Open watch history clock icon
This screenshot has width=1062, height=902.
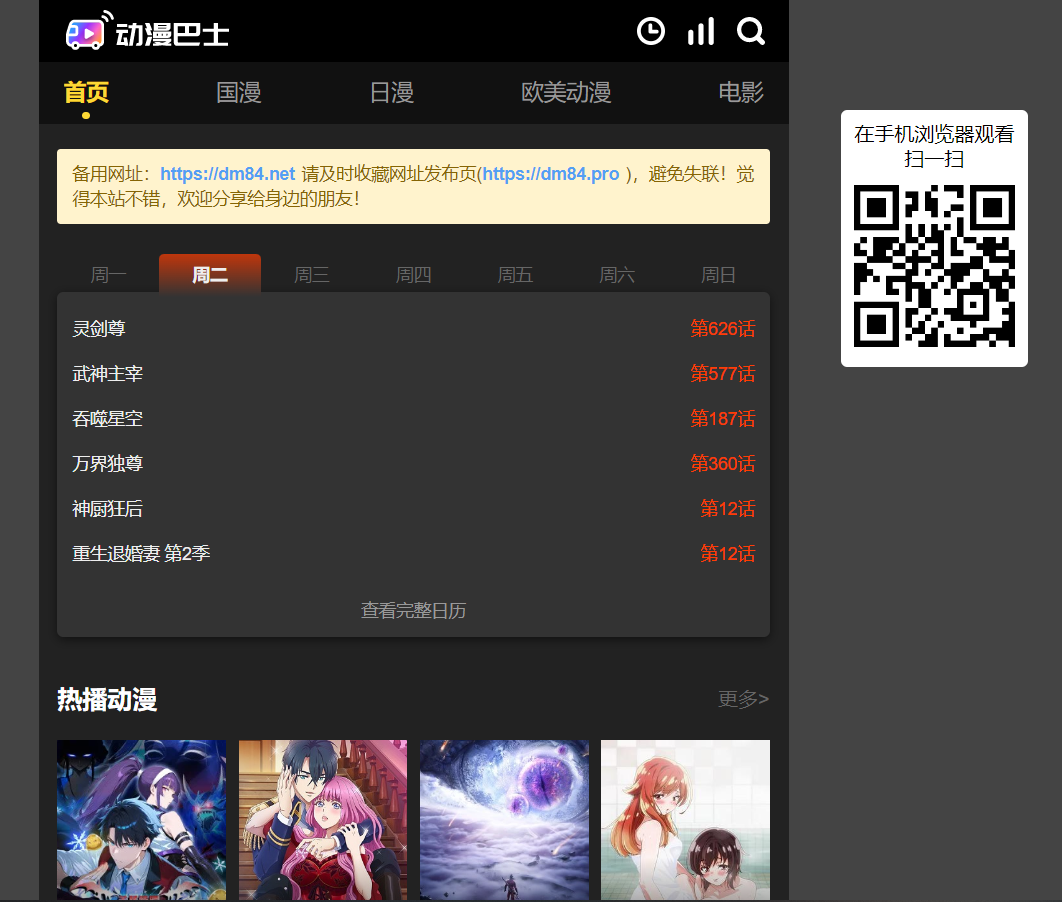pyautogui.click(x=651, y=32)
